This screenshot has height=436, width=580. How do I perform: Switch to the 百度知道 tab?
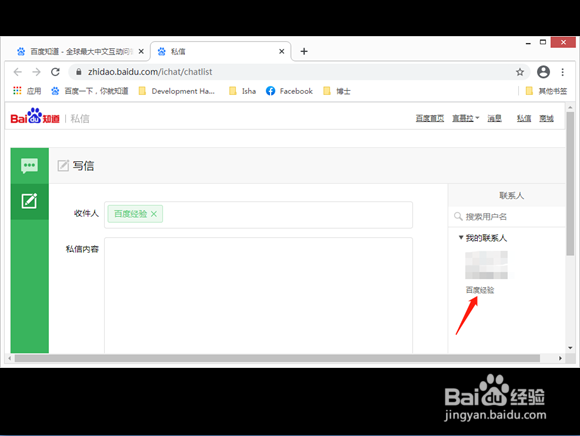[x=80, y=51]
